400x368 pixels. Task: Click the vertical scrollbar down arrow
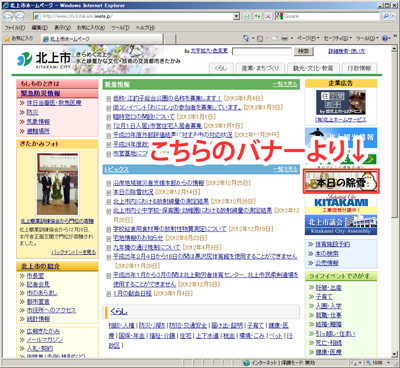tap(395, 354)
